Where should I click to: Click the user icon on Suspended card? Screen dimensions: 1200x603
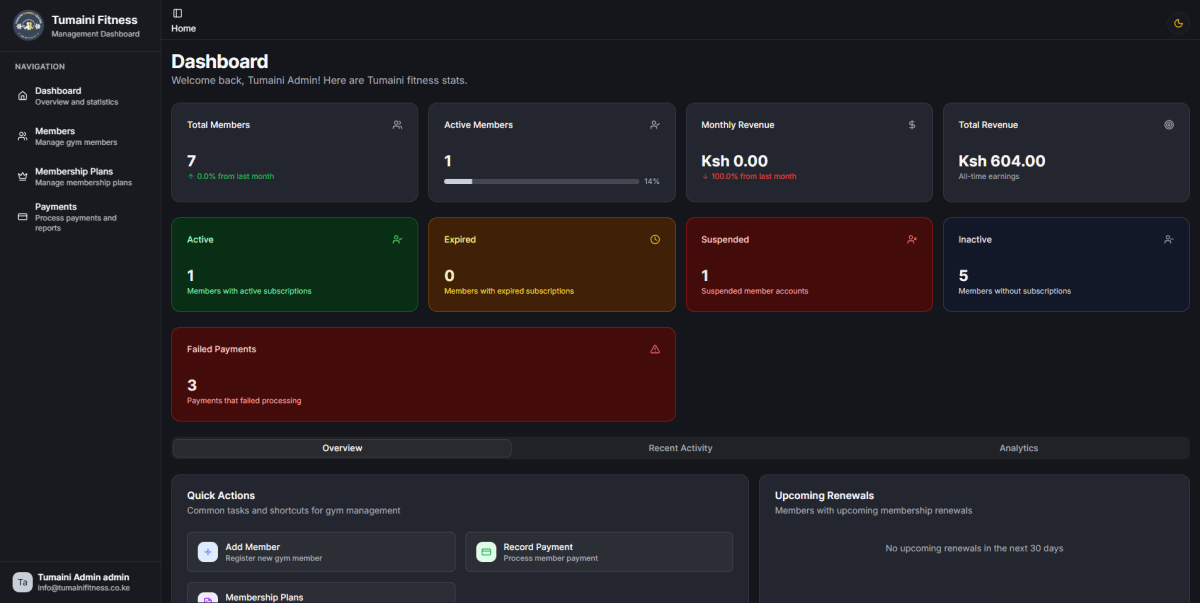tap(912, 240)
